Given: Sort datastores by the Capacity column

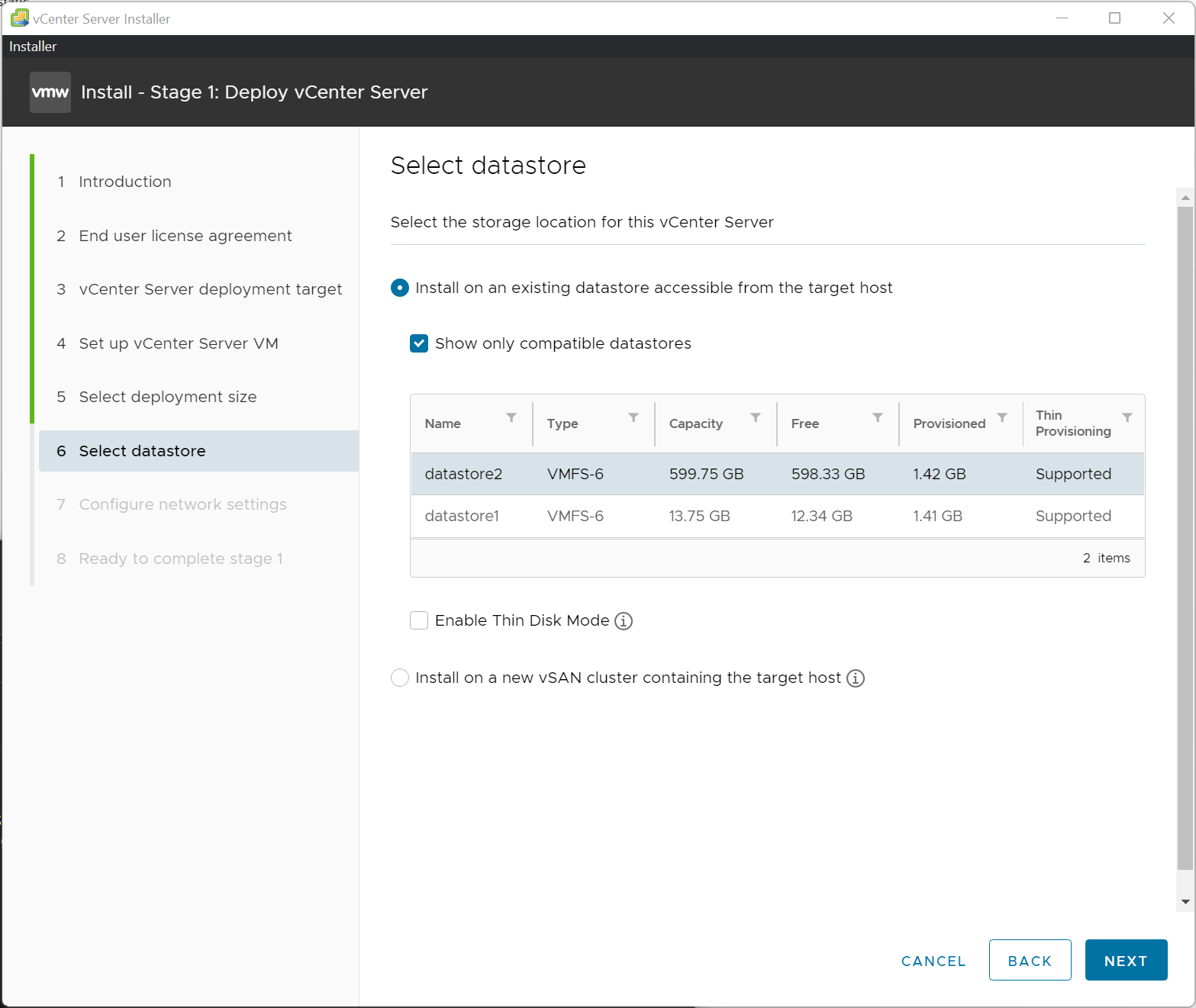Looking at the screenshot, I should tap(696, 423).
